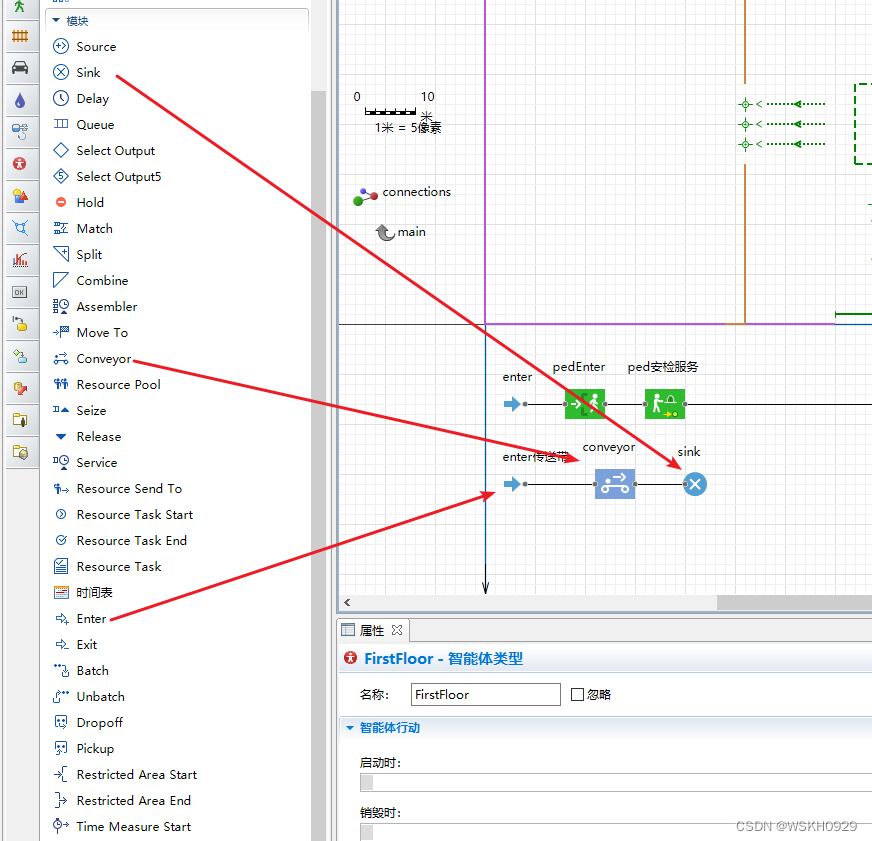Pick the Time Measure Start block
This screenshot has width=872, height=841.
(x=122, y=827)
